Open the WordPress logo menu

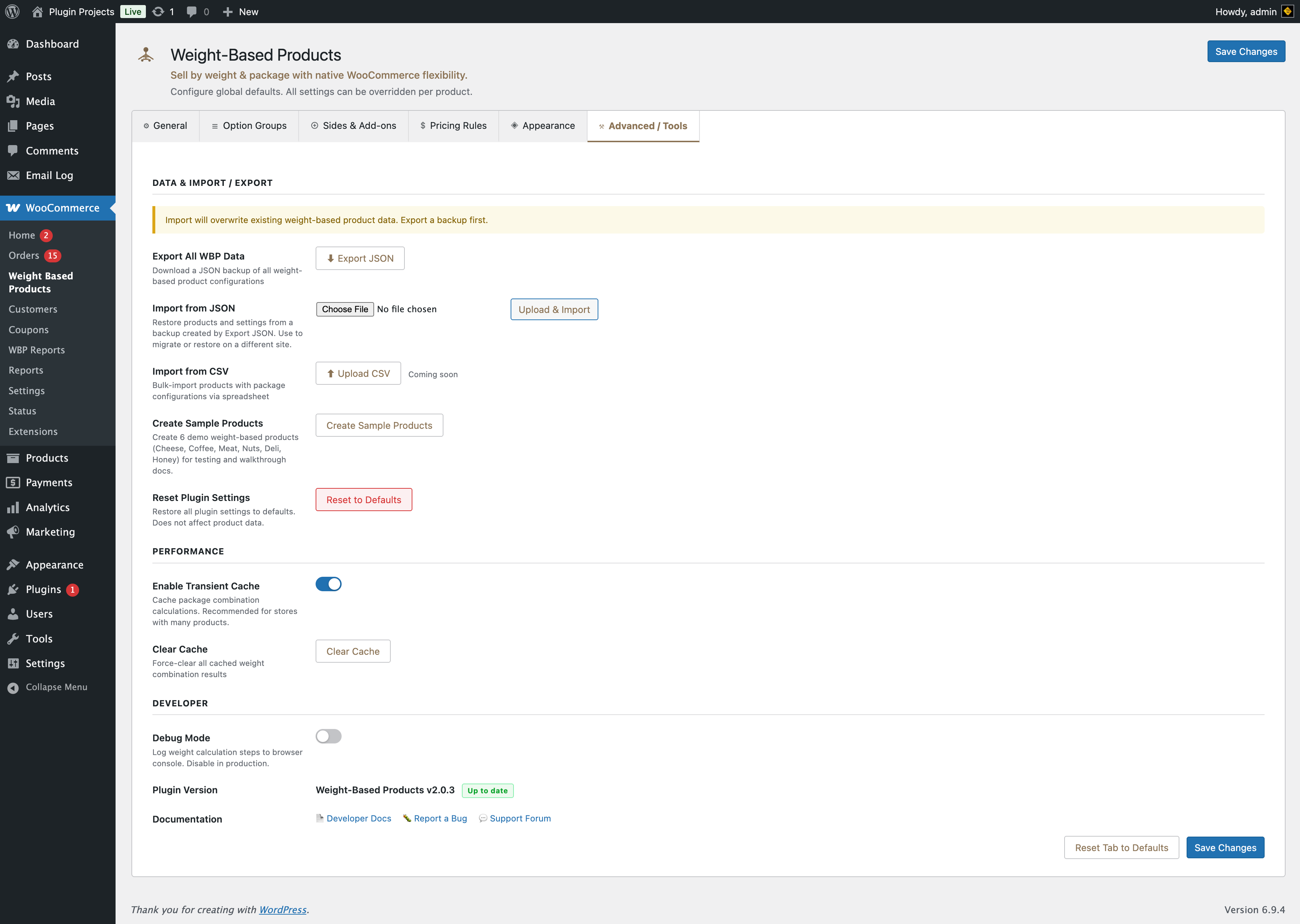[x=12, y=12]
